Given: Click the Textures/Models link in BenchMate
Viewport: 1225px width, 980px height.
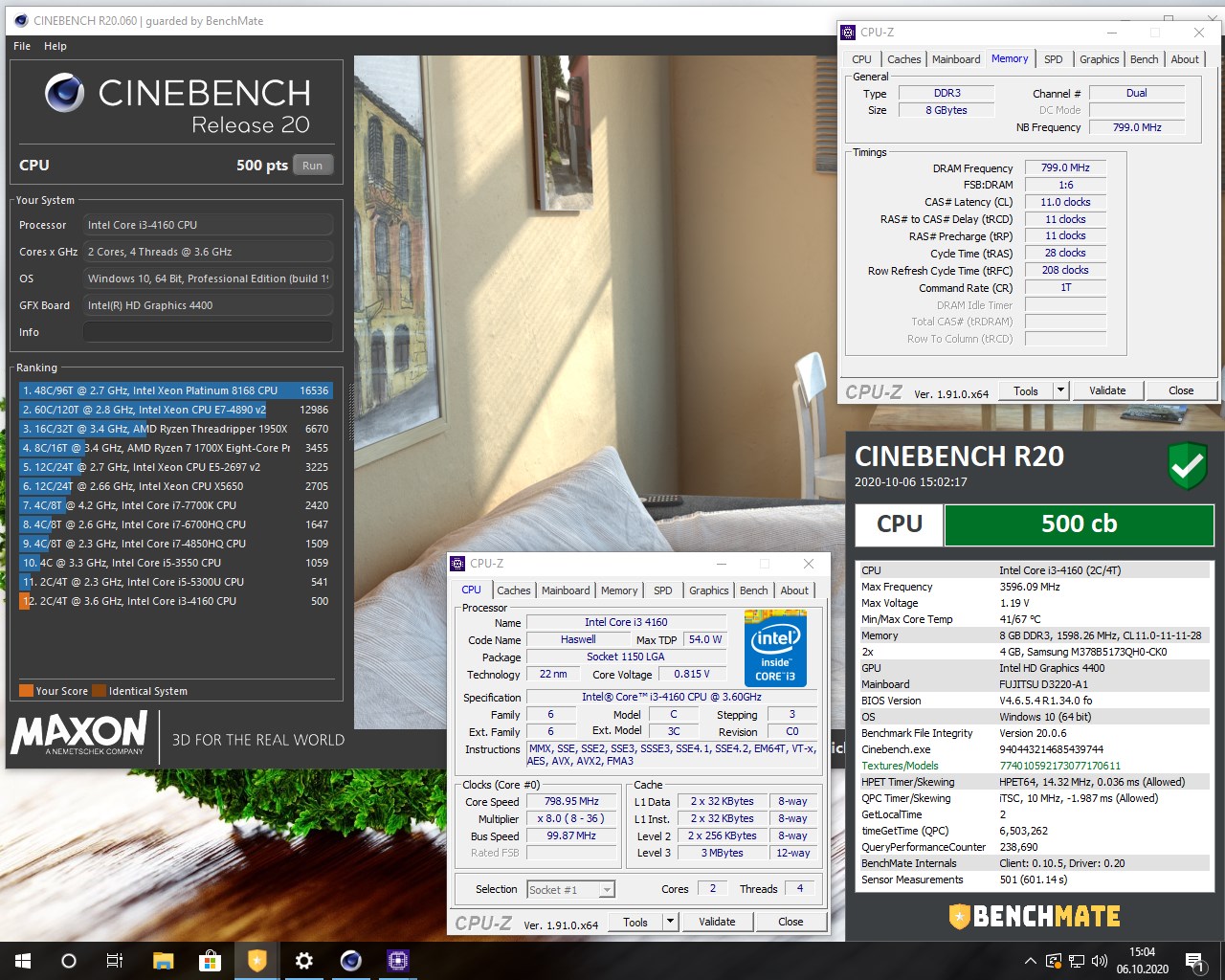Looking at the screenshot, I should coord(900,766).
